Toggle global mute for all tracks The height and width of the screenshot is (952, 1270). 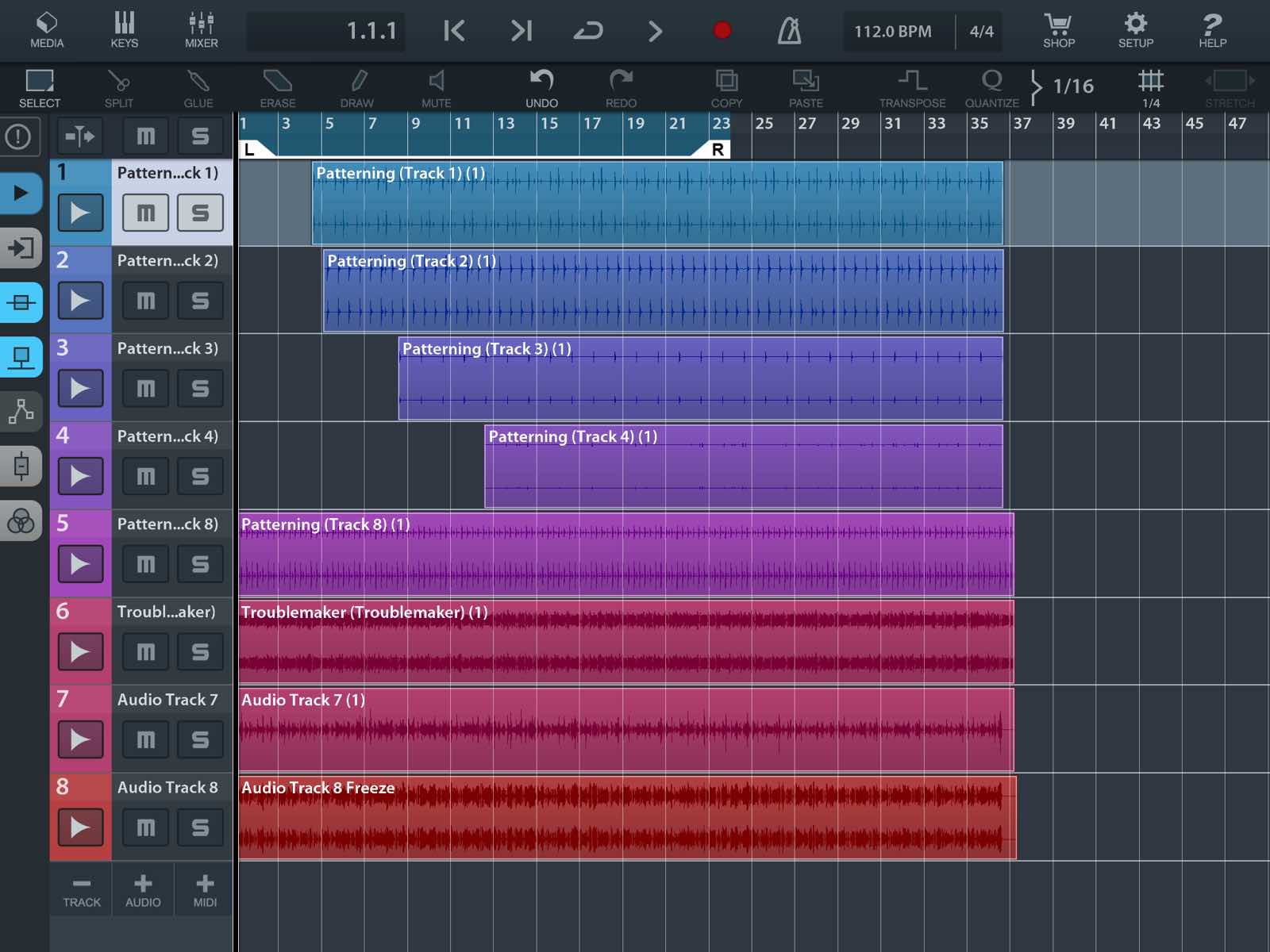point(145,136)
